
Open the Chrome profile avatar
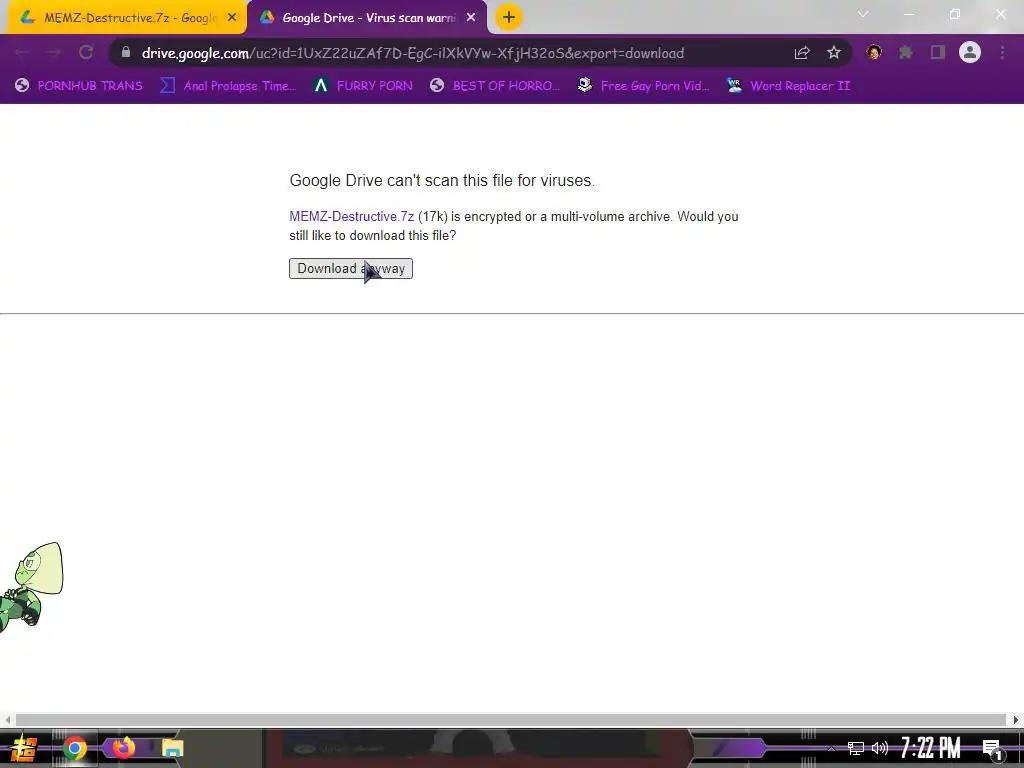(970, 52)
